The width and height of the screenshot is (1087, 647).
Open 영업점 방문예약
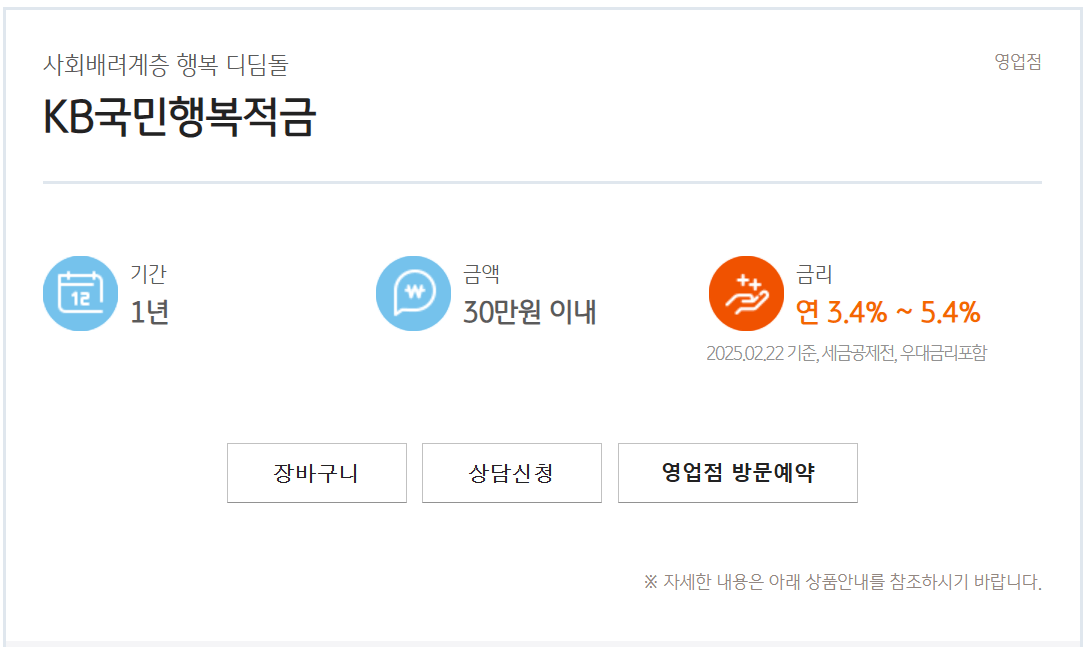pyautogui.click(x=737, y=472)
